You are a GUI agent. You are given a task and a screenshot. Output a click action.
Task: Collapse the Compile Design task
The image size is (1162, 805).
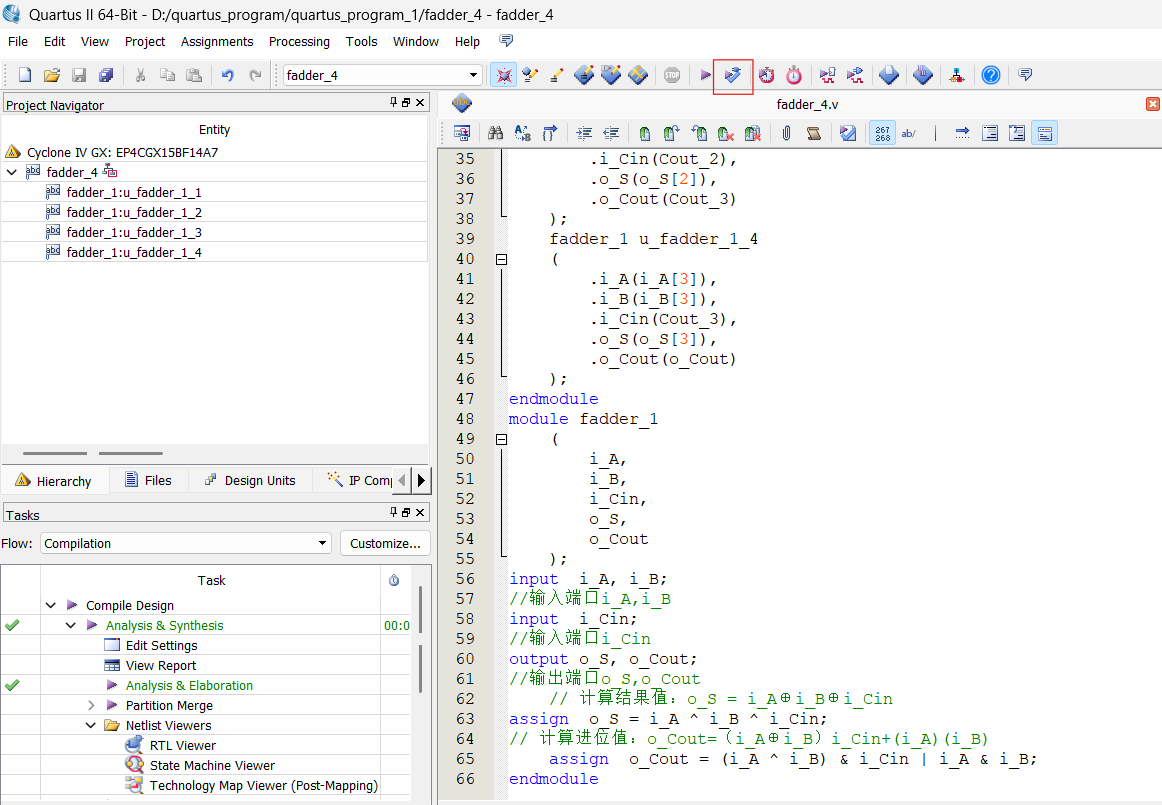click(50, 605)
